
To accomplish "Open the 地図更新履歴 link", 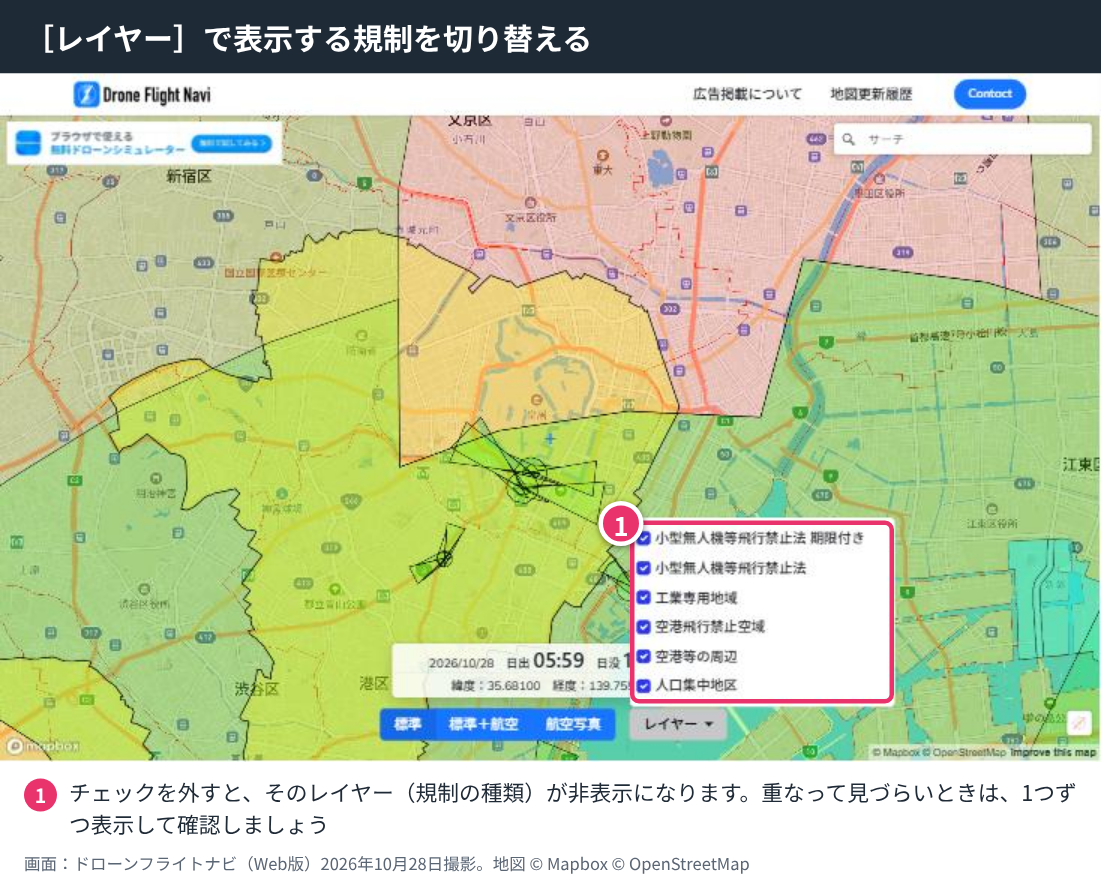I will tap(871, 94).
